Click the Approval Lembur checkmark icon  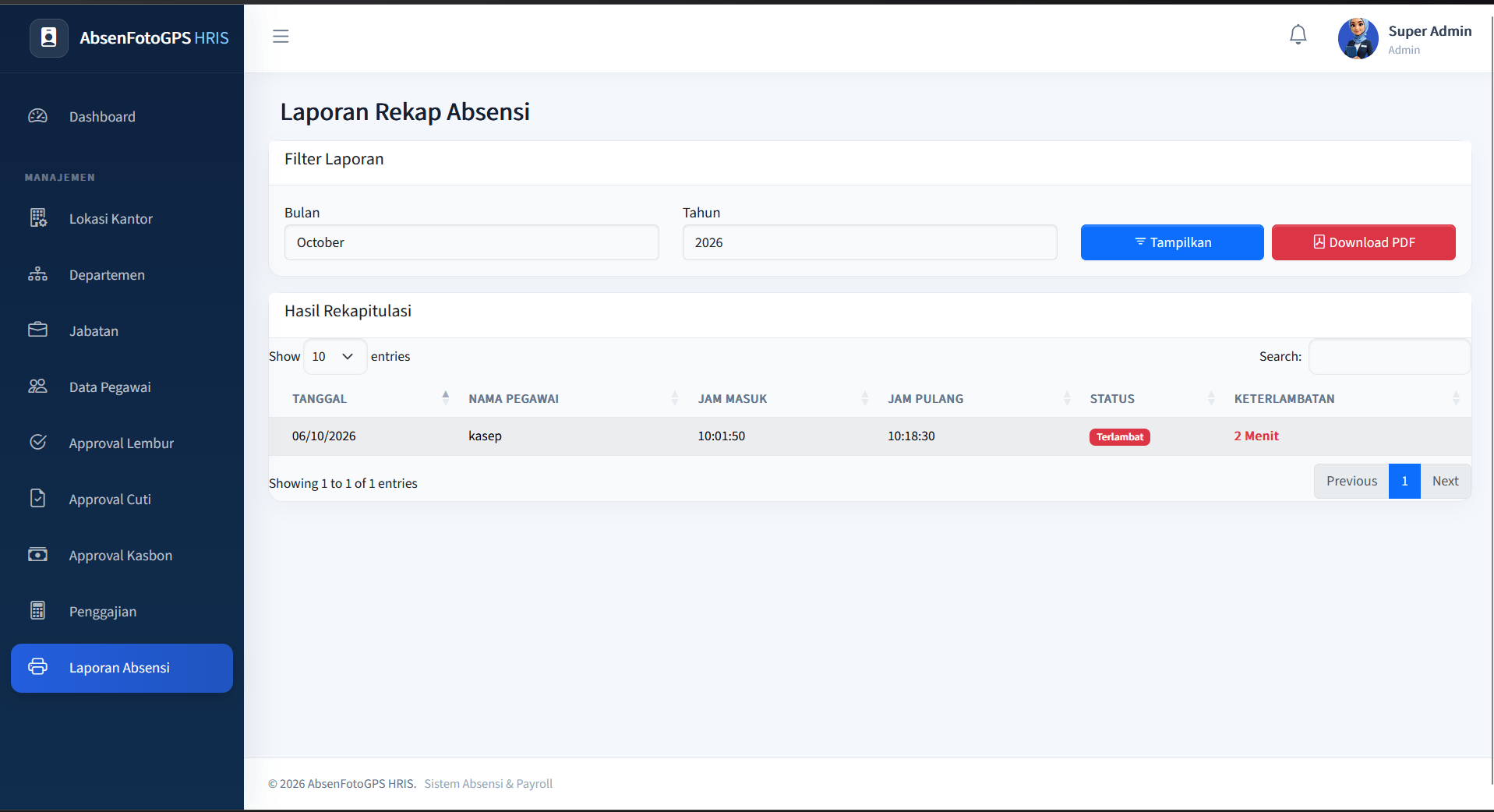pyautogui.click(x=38, y=442)
